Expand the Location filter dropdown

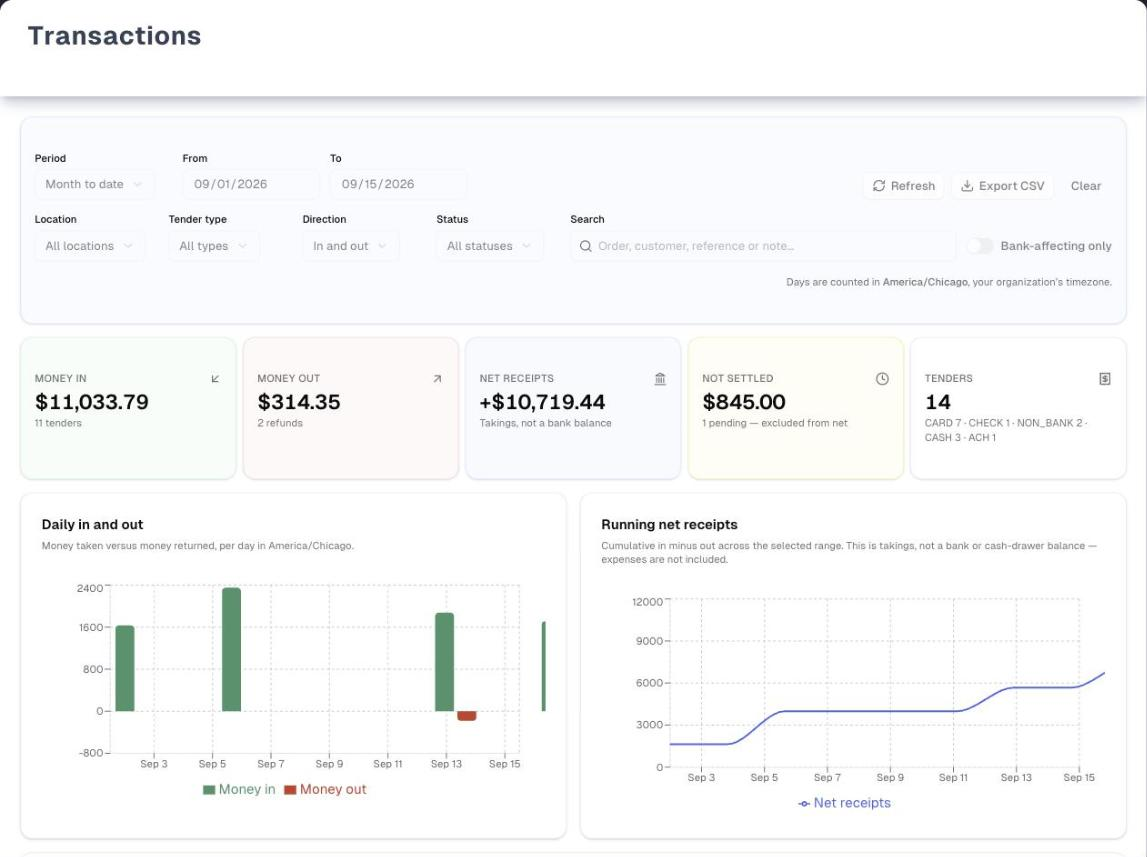pyautogui.click(x=89, y=246)
